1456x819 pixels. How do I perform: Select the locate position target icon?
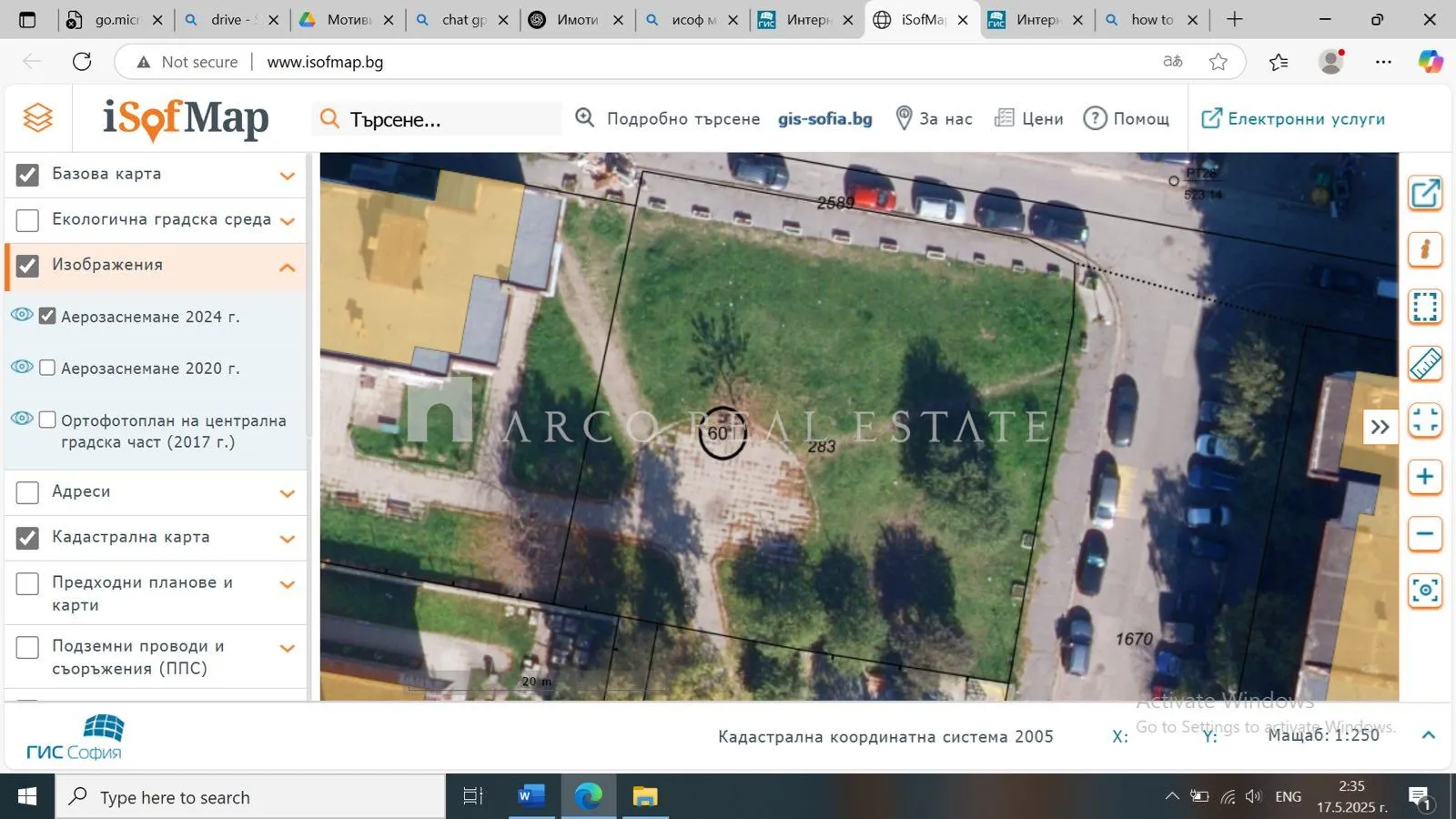[x=1425, y=591]
